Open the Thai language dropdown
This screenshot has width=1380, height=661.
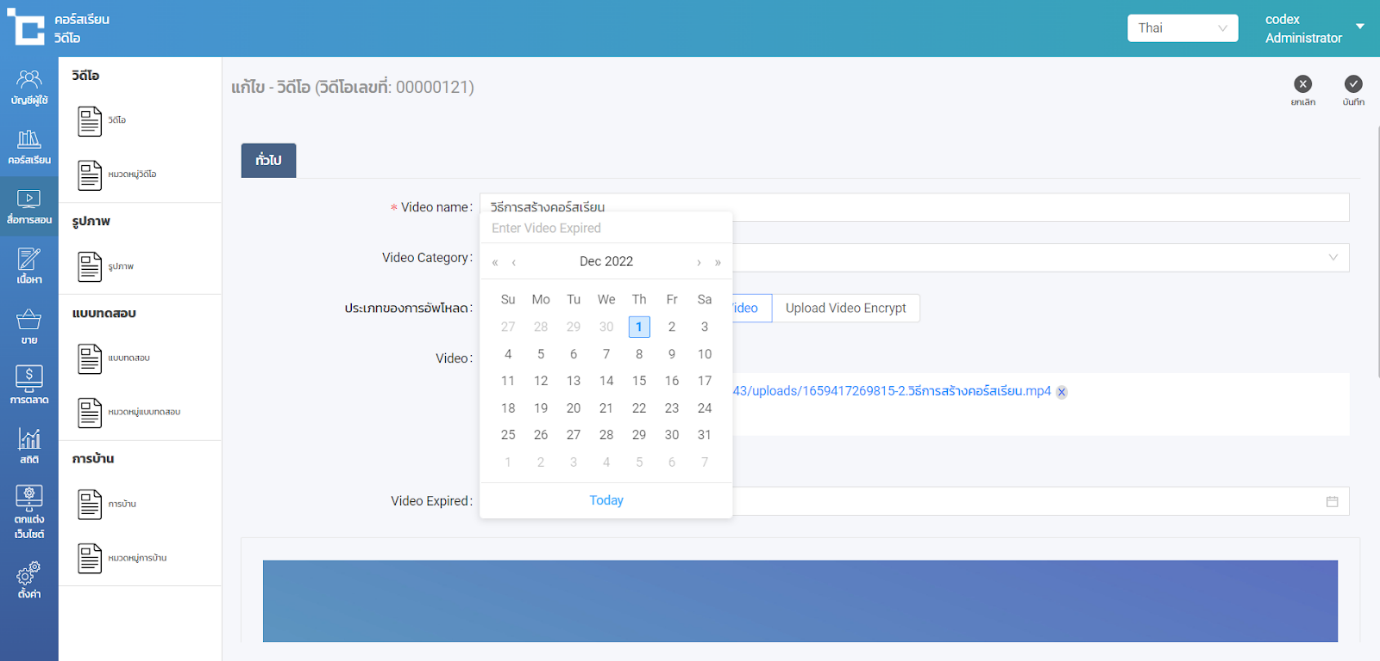pyautogui.click(x=1182, y=28)
